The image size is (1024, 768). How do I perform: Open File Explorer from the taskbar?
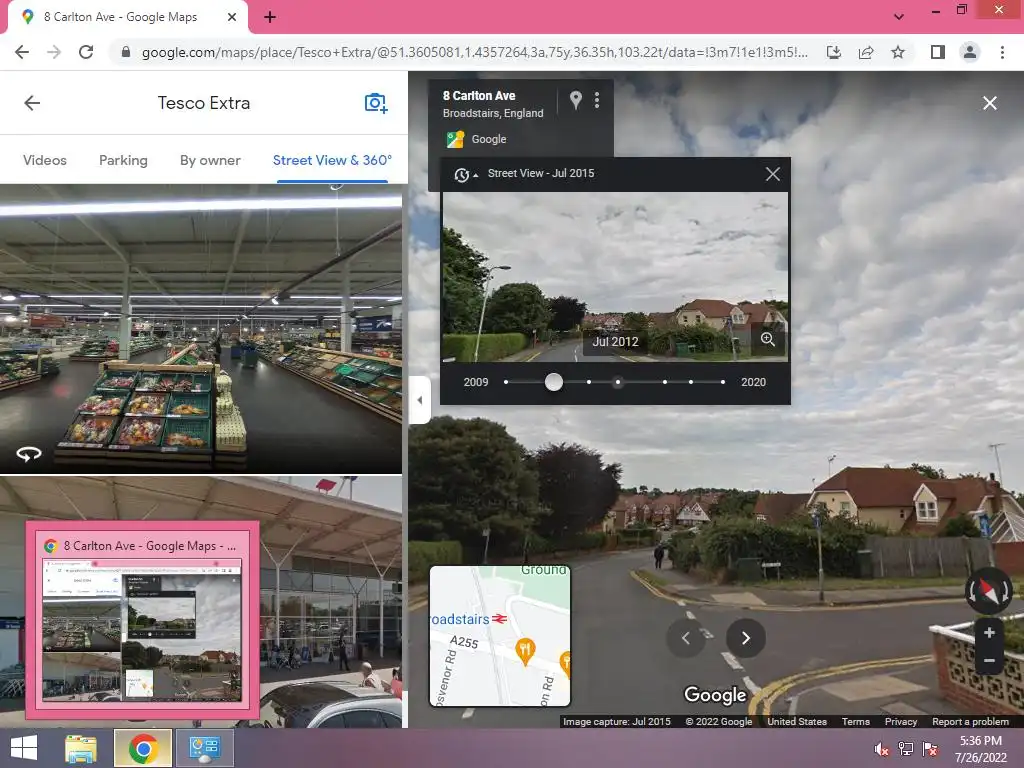(81, 748)
